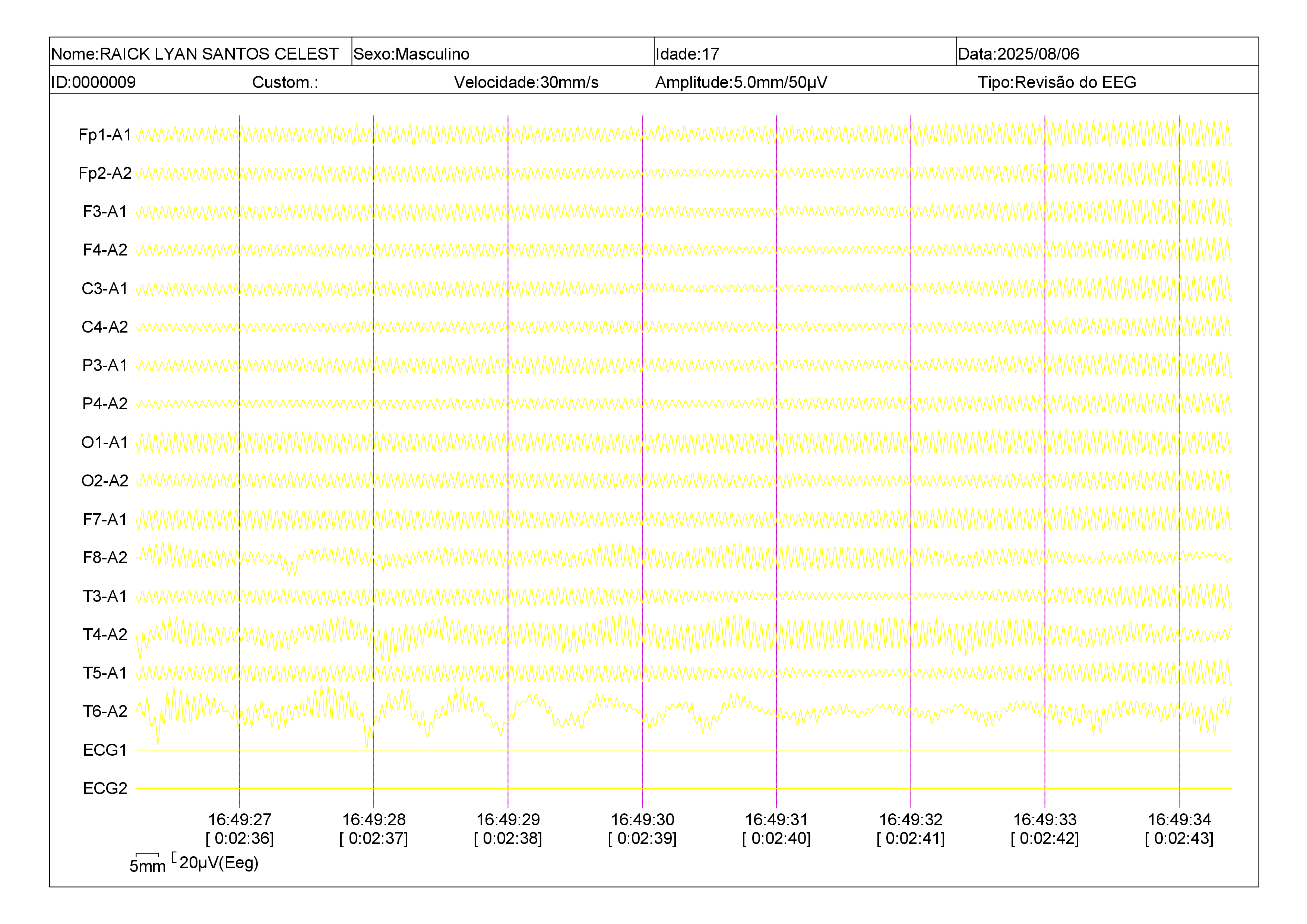1307x924 pixels.
Task: Click elapsed time '[ 0:02:42]'
Action: (x=1045, y=838)
